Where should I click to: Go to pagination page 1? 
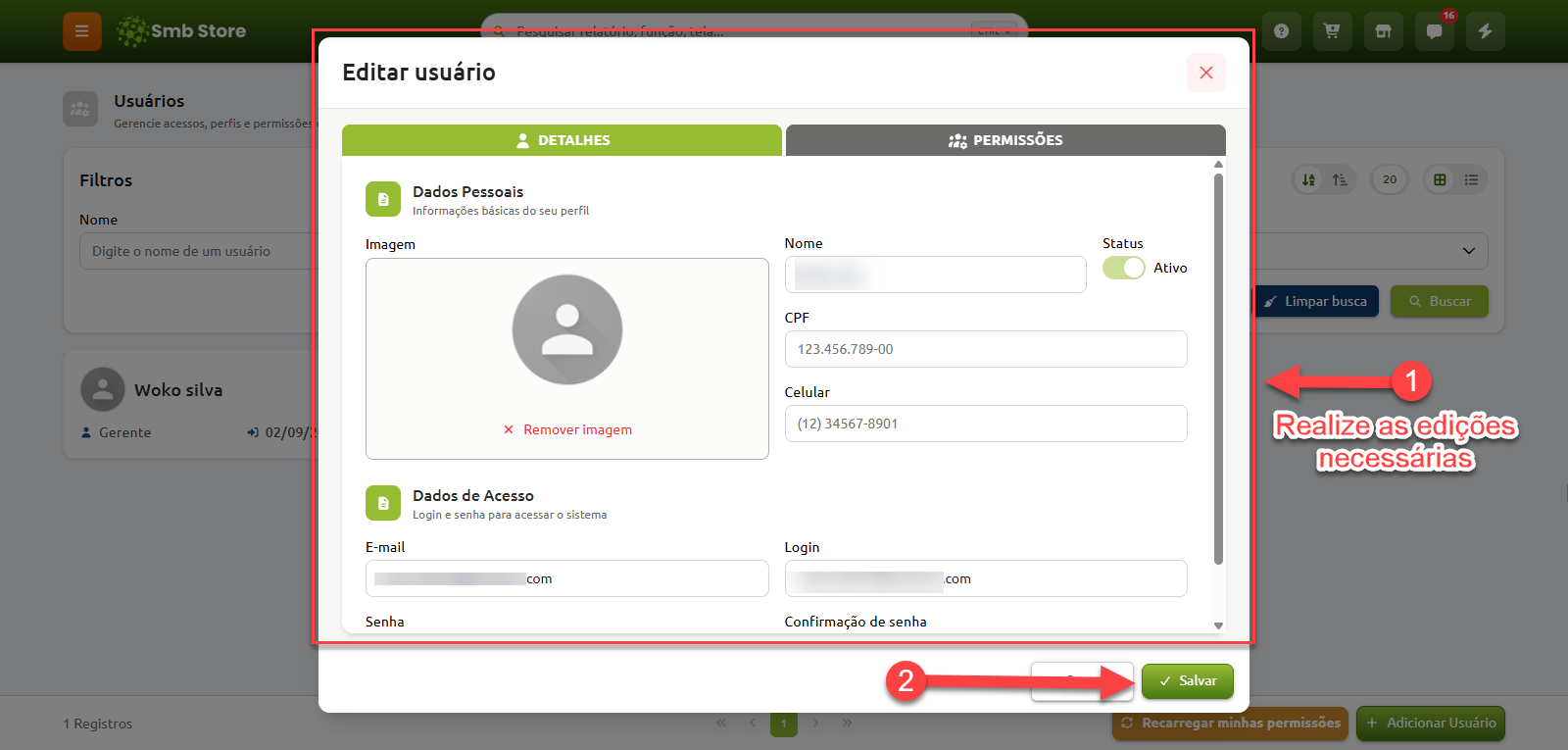784,724
